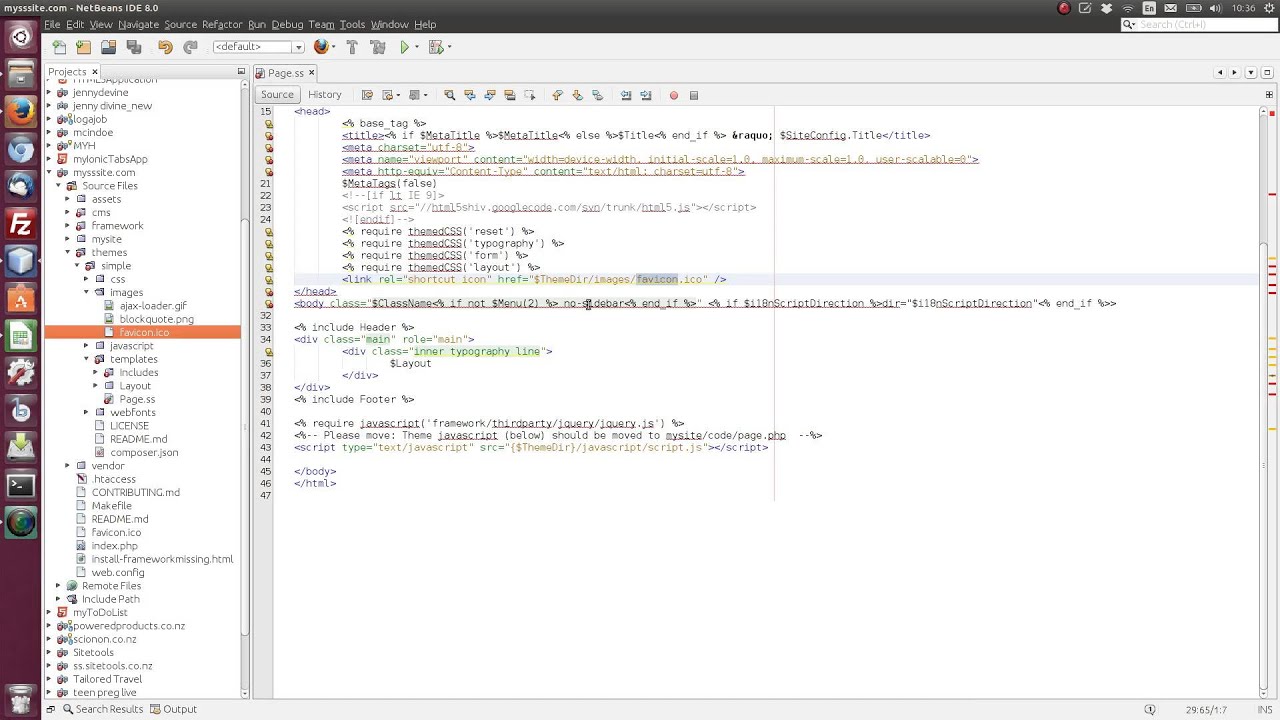The height and width of the screenshot is (720, 1280).
Task: Open the Navigate menu
Action: [x=138, y=24]
